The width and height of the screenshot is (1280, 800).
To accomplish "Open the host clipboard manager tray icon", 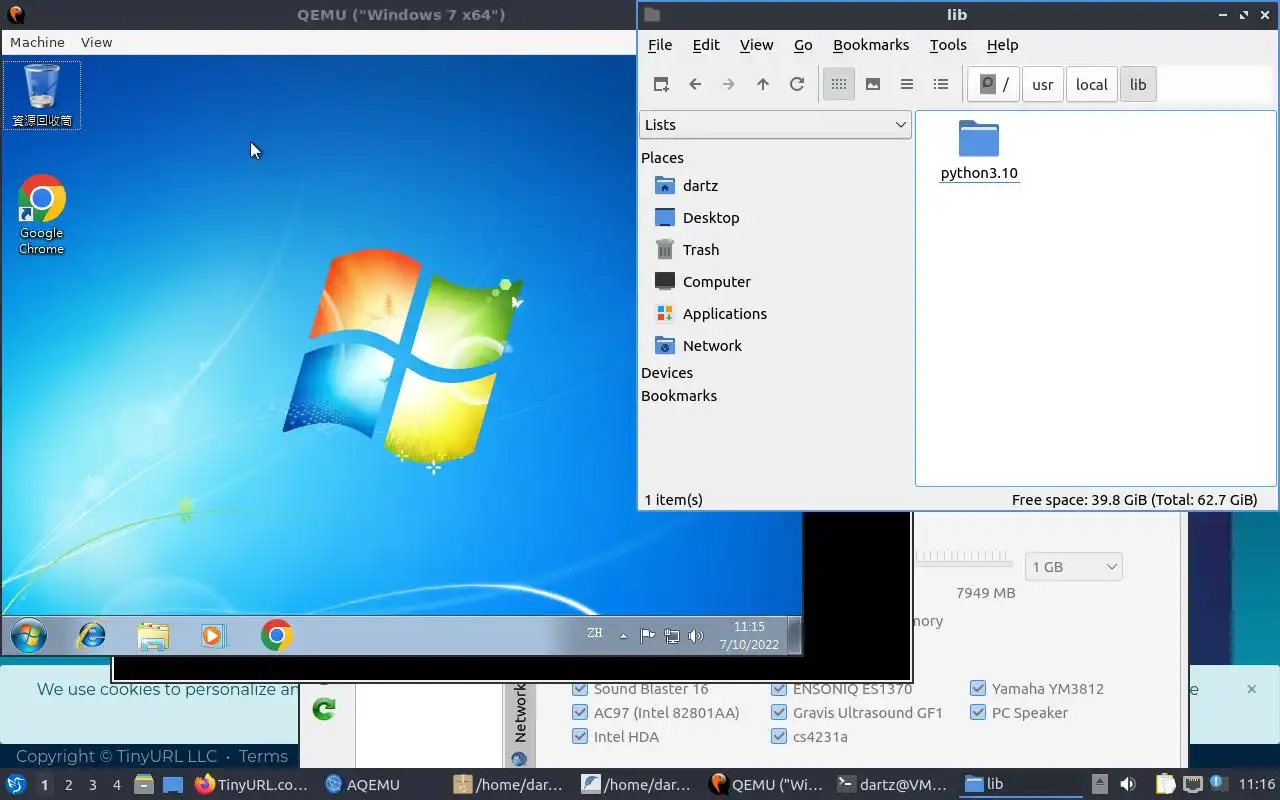I will tap(1166, 784).
